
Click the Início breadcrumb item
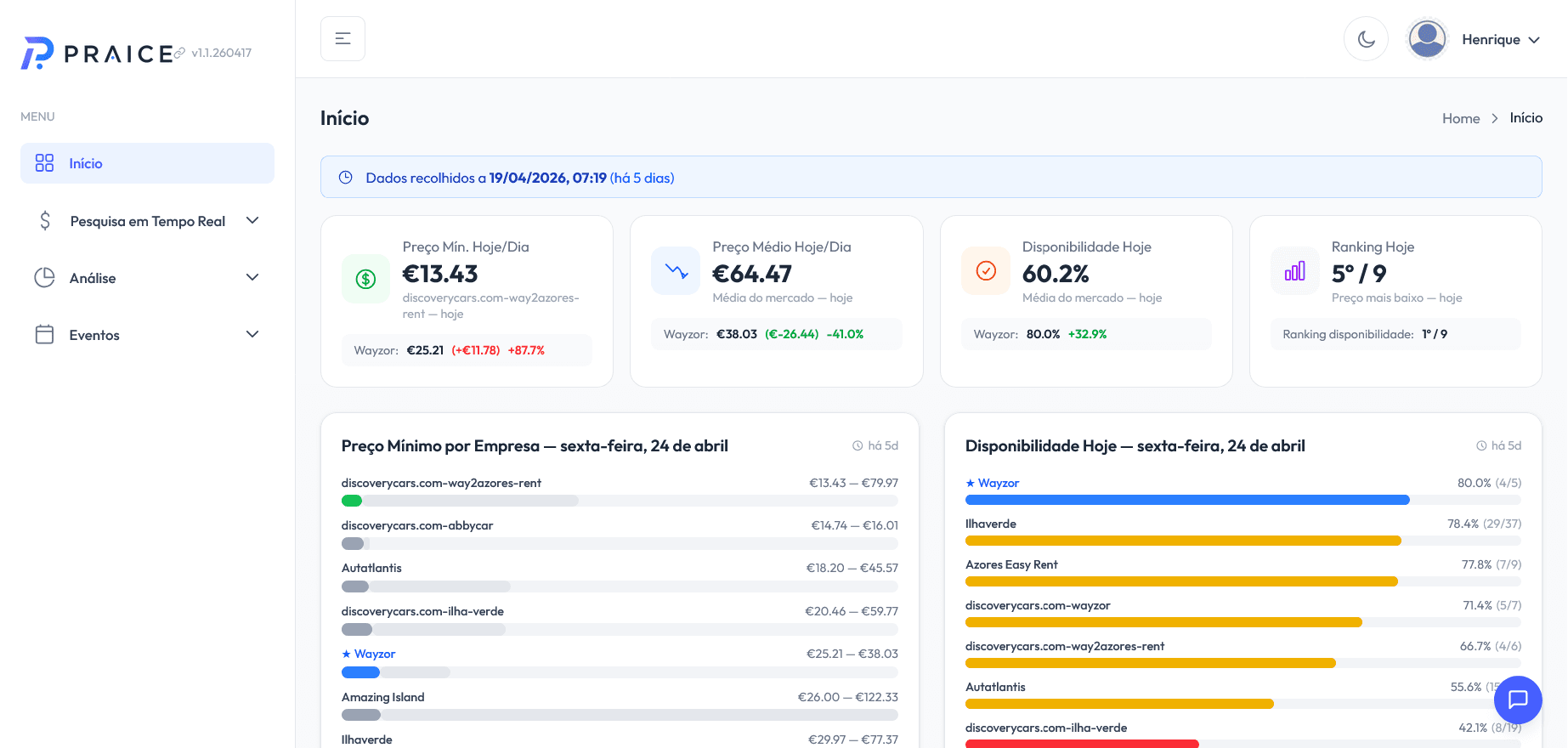point(1526,118)
